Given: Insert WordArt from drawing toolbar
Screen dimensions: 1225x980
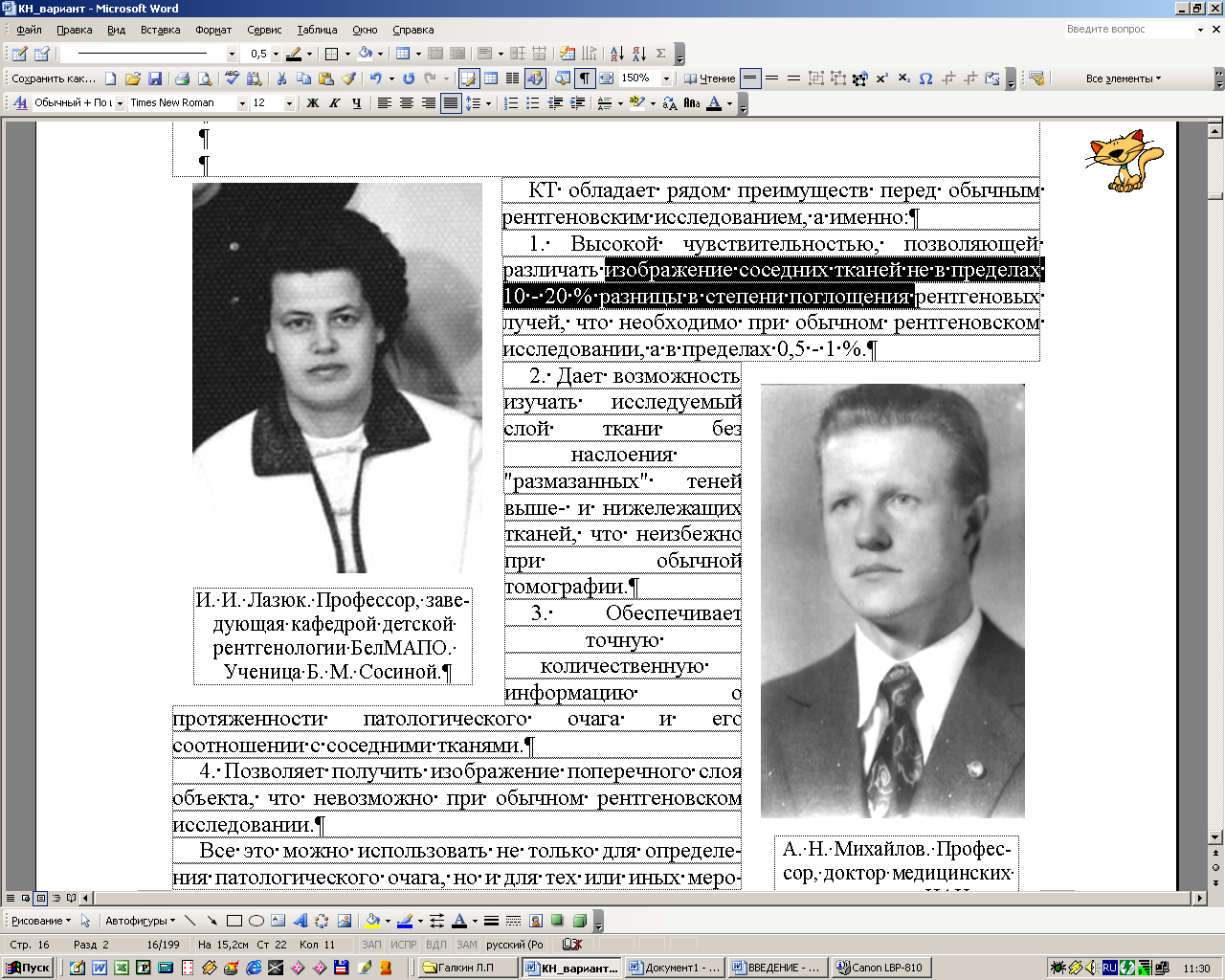Looking at the screenshot, I should (300, 921).
